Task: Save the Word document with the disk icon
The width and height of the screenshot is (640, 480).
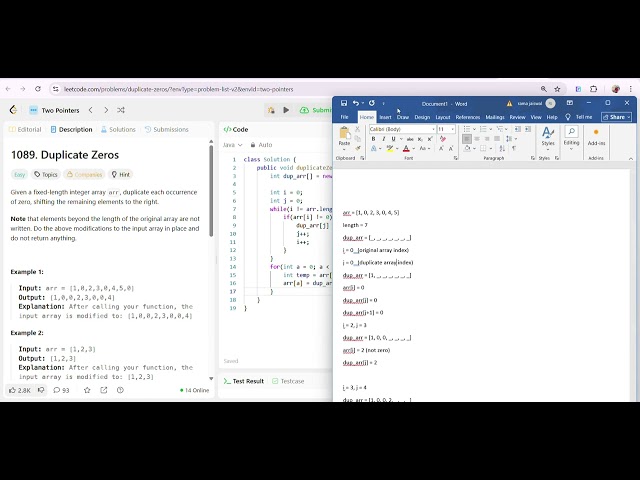Action: (344, 103)
